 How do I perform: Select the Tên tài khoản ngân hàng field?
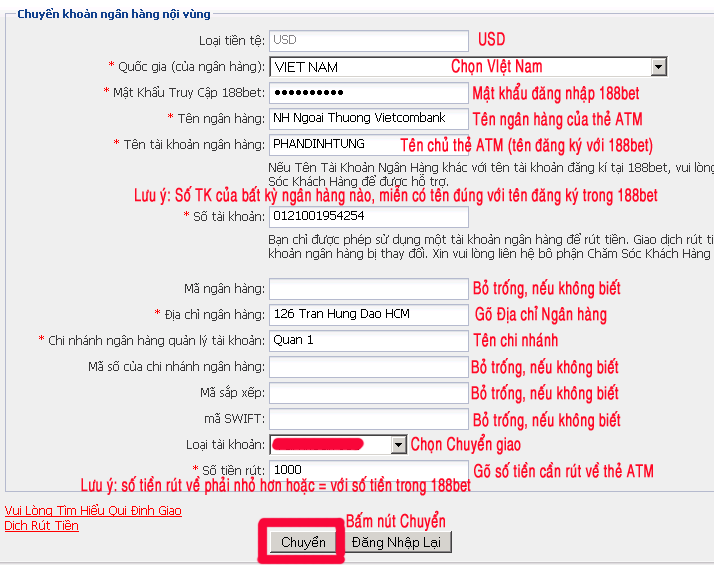[x=369, y=144]
